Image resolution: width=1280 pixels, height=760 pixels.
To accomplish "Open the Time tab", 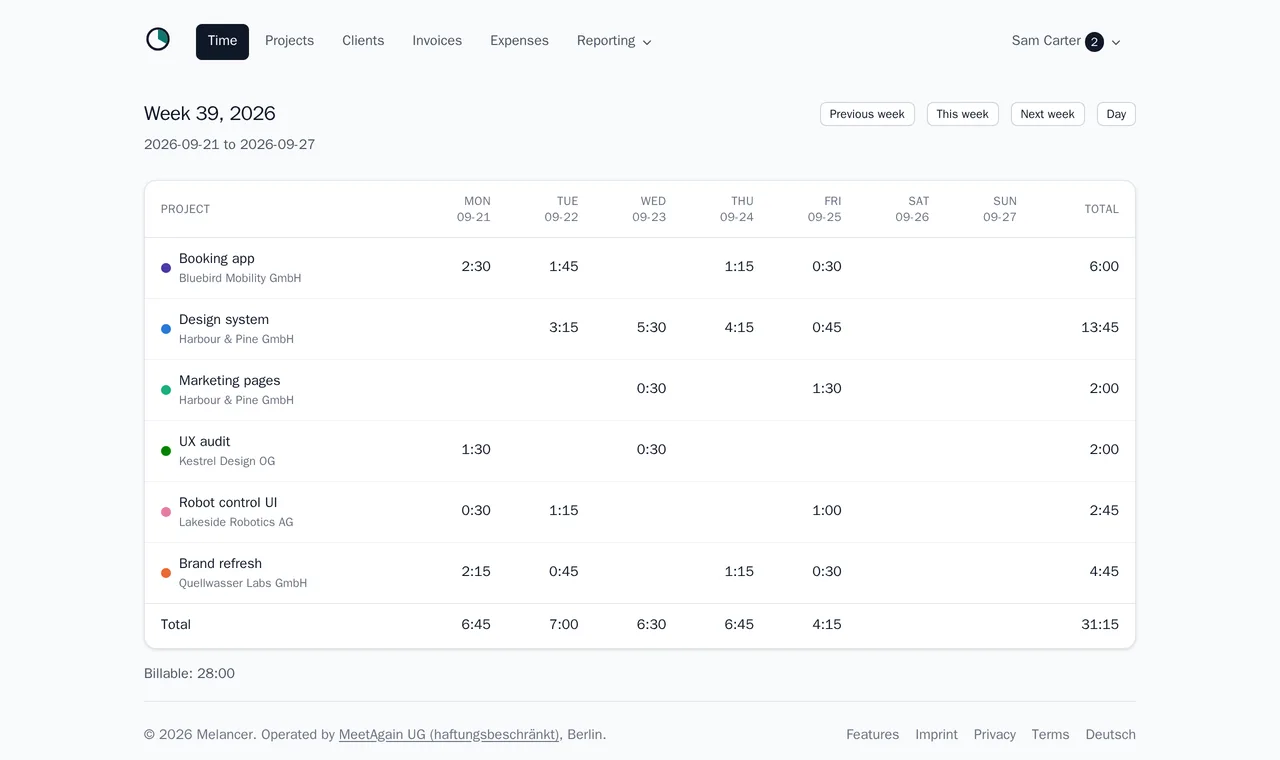I will coord(222,41).
